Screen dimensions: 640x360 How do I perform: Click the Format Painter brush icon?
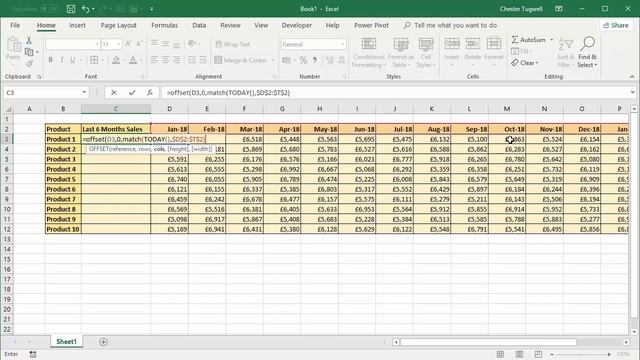pos(29,63)
